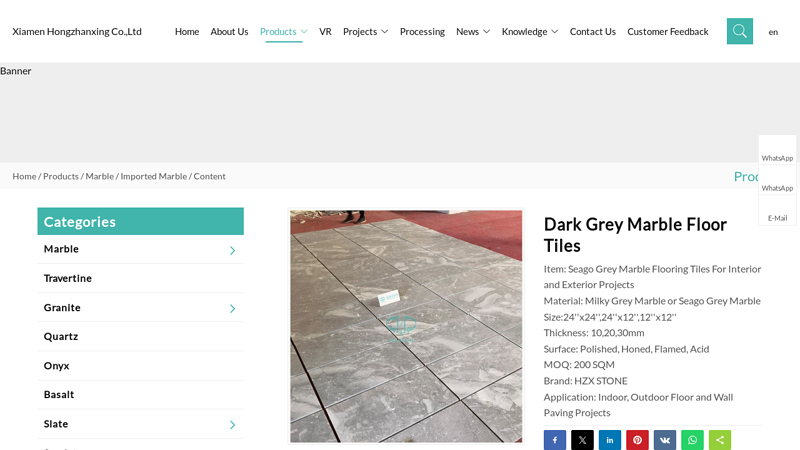Open the green share options icon

click(x=720, y=440)
